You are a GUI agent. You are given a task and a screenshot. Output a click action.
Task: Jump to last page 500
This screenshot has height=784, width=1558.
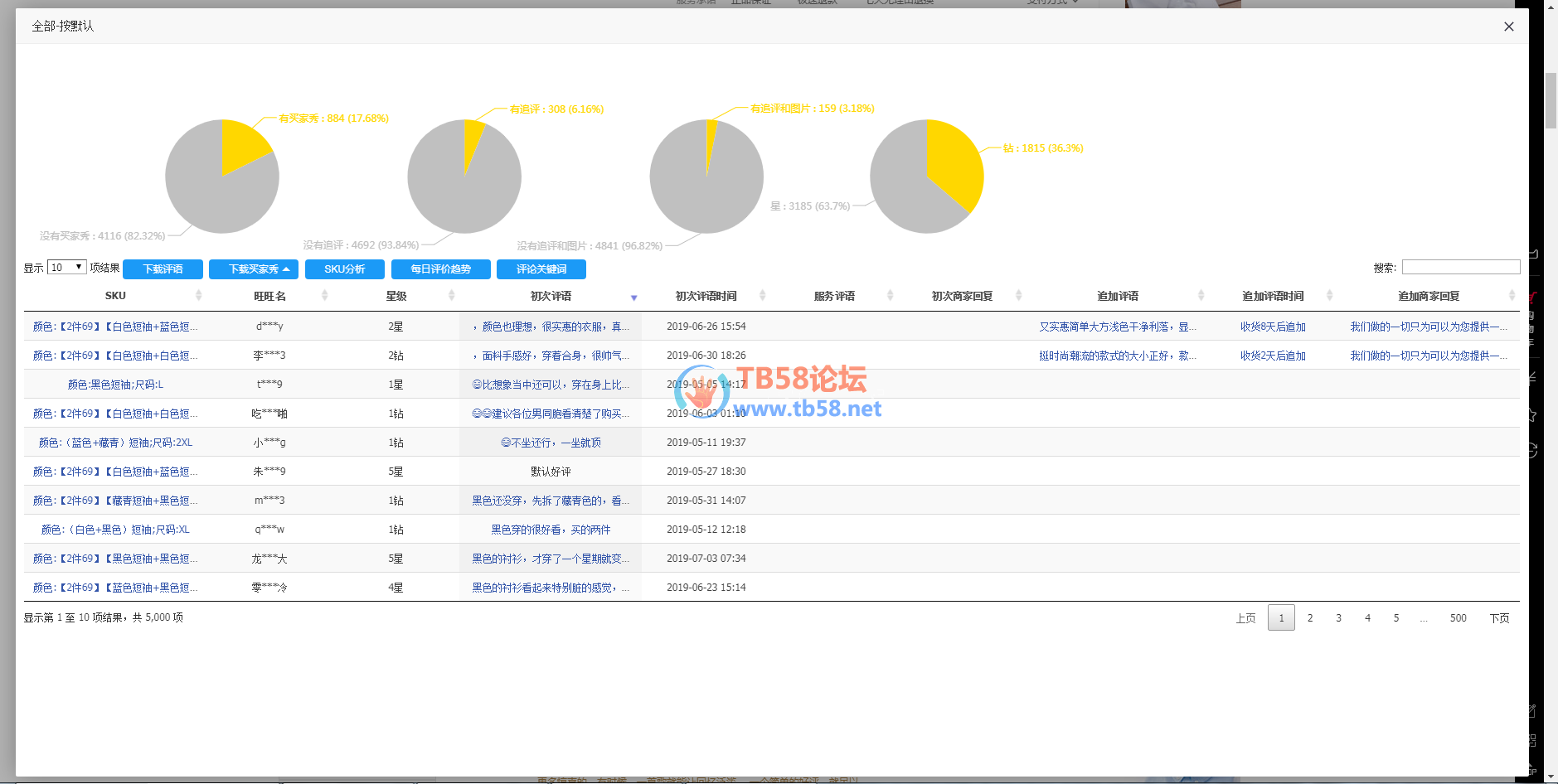pos(1457,618)
